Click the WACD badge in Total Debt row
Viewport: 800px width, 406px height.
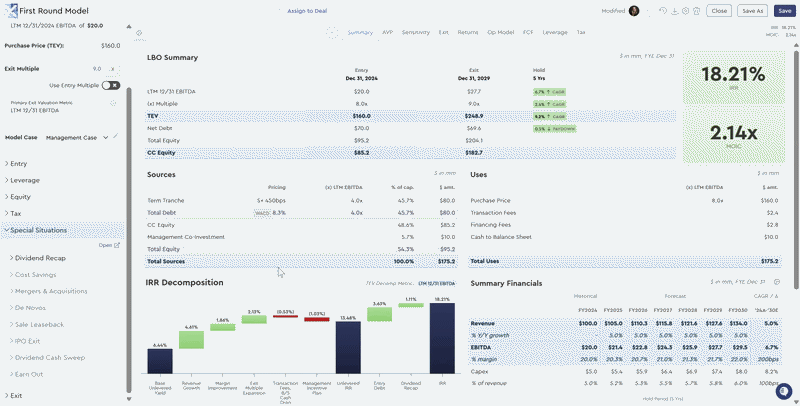pos(262,213)
